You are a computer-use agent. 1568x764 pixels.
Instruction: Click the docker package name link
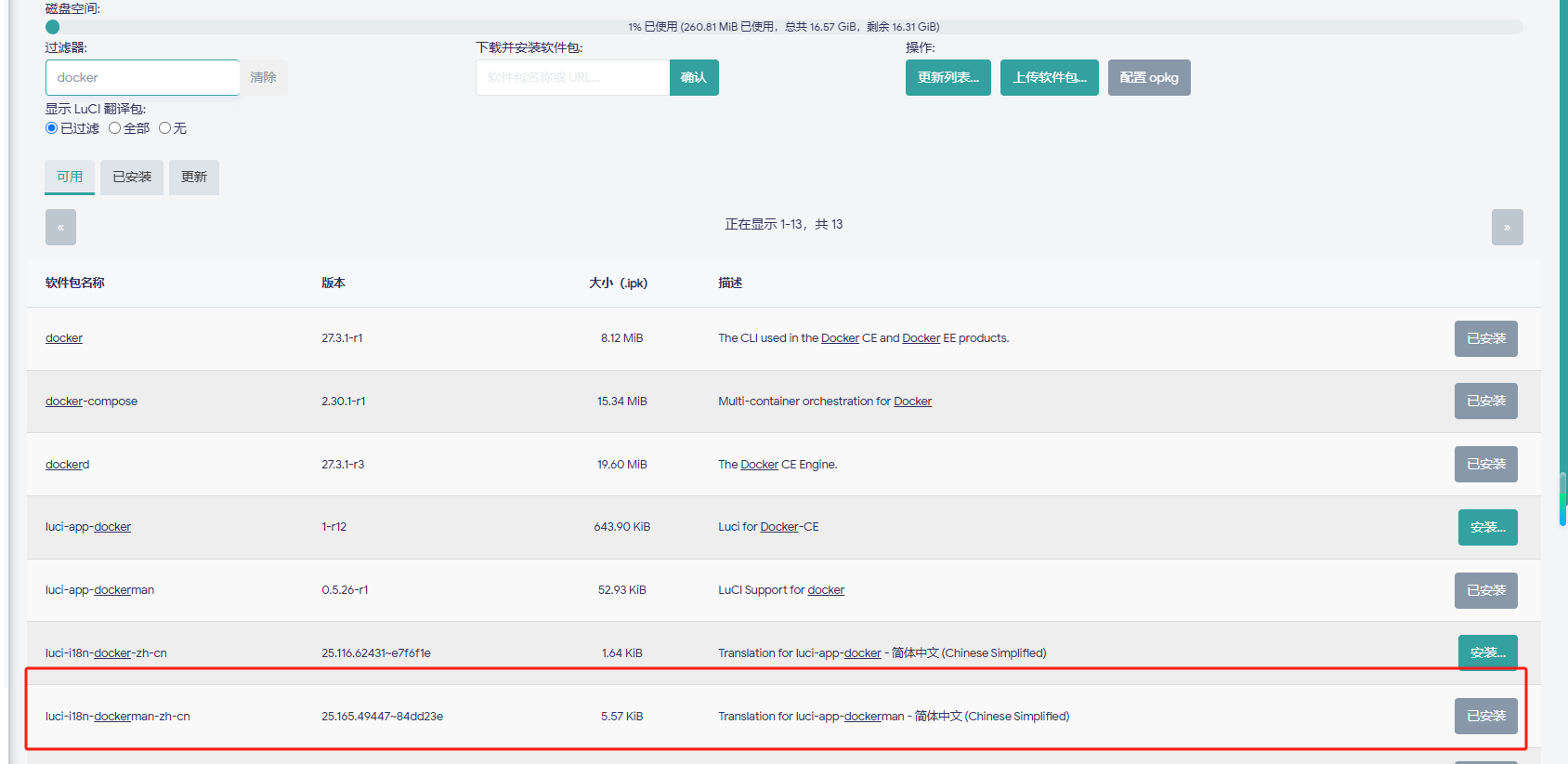coord(64,338)
